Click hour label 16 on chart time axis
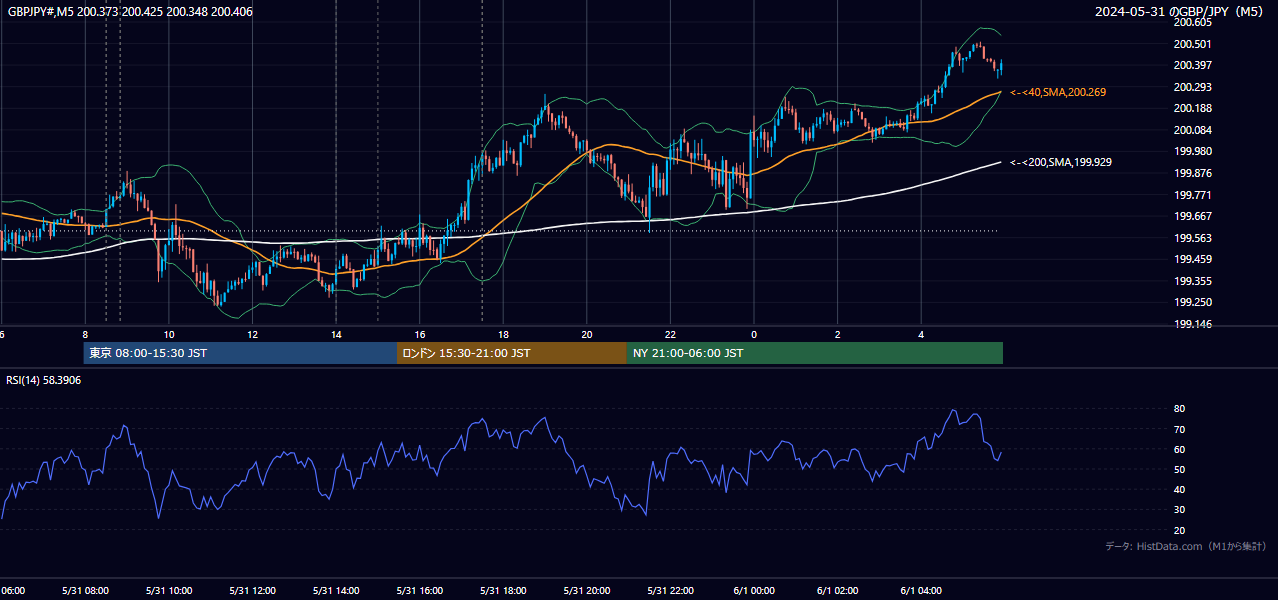Image resolution: width=1278 pixels, height=600 pixels. pos(420,334)
